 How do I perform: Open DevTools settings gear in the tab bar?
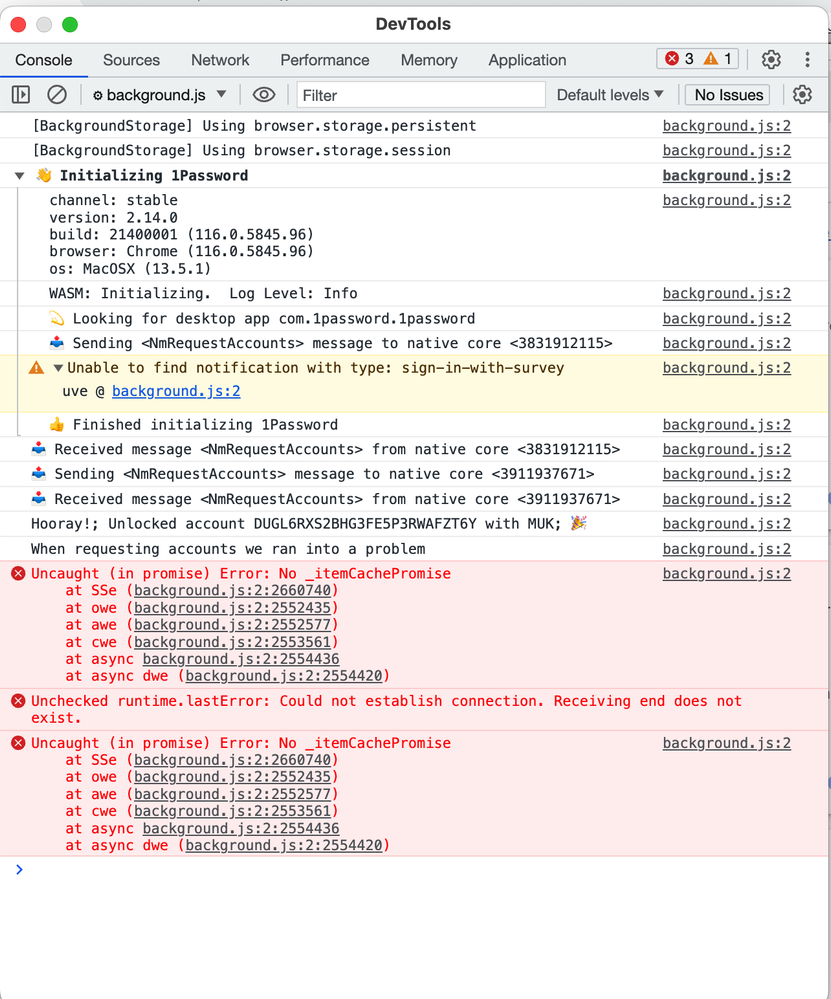coord(771,59)
